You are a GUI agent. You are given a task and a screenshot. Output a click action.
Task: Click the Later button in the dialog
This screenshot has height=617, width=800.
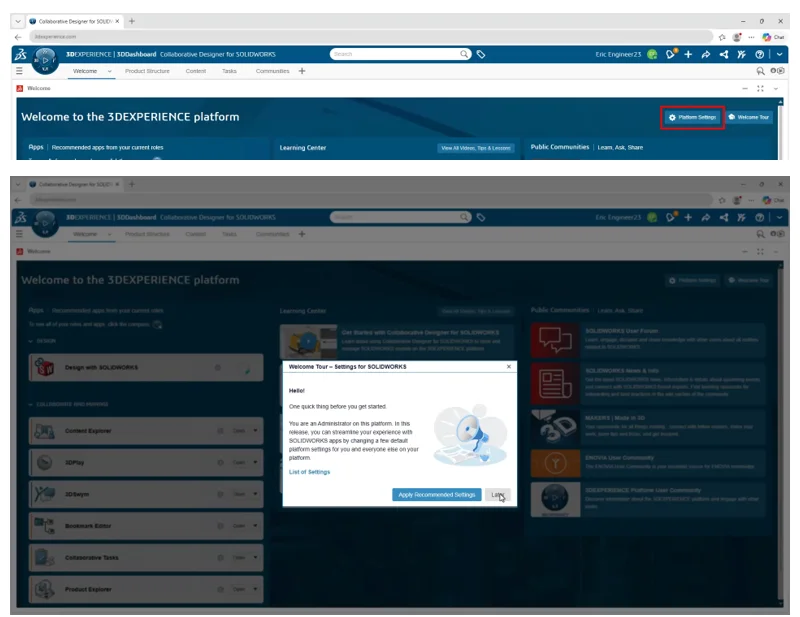click(x=497, y=495)
